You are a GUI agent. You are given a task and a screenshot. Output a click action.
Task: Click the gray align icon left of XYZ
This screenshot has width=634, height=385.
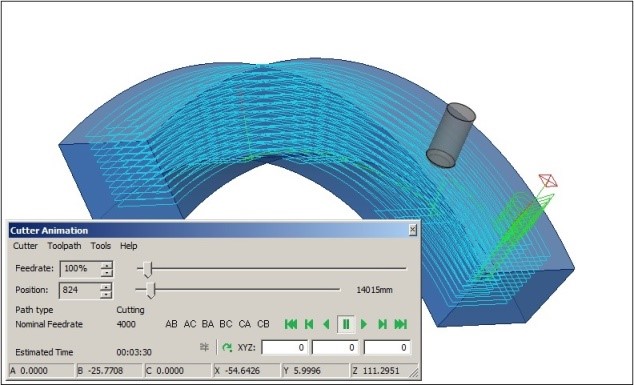tap(205, 347)
